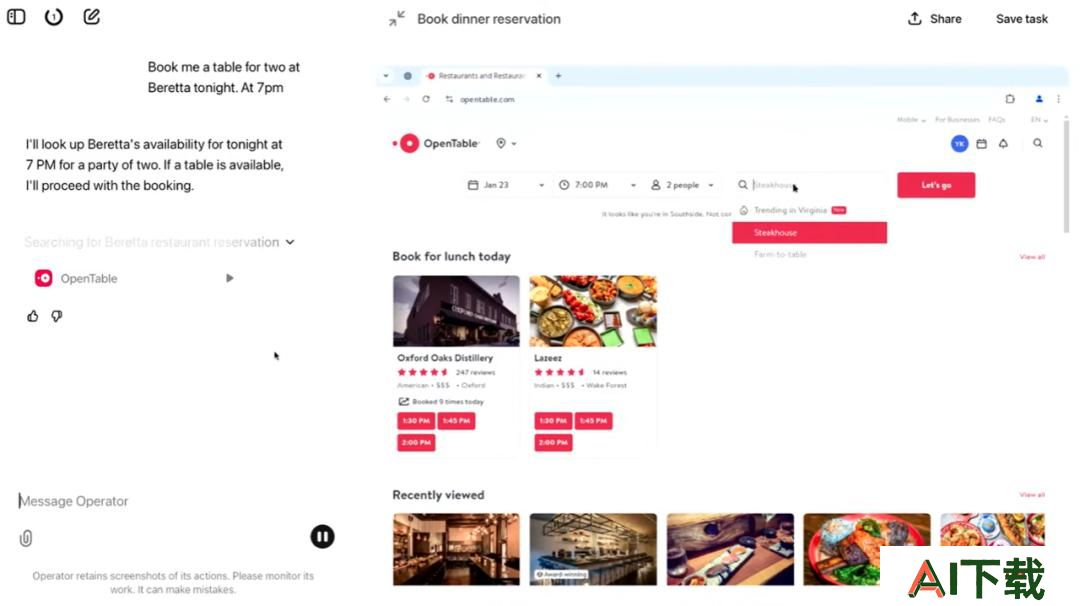Book 2:00 PM at Lazeez
Viewport: 1080px width, 606px height.
(x=553, y=442)
